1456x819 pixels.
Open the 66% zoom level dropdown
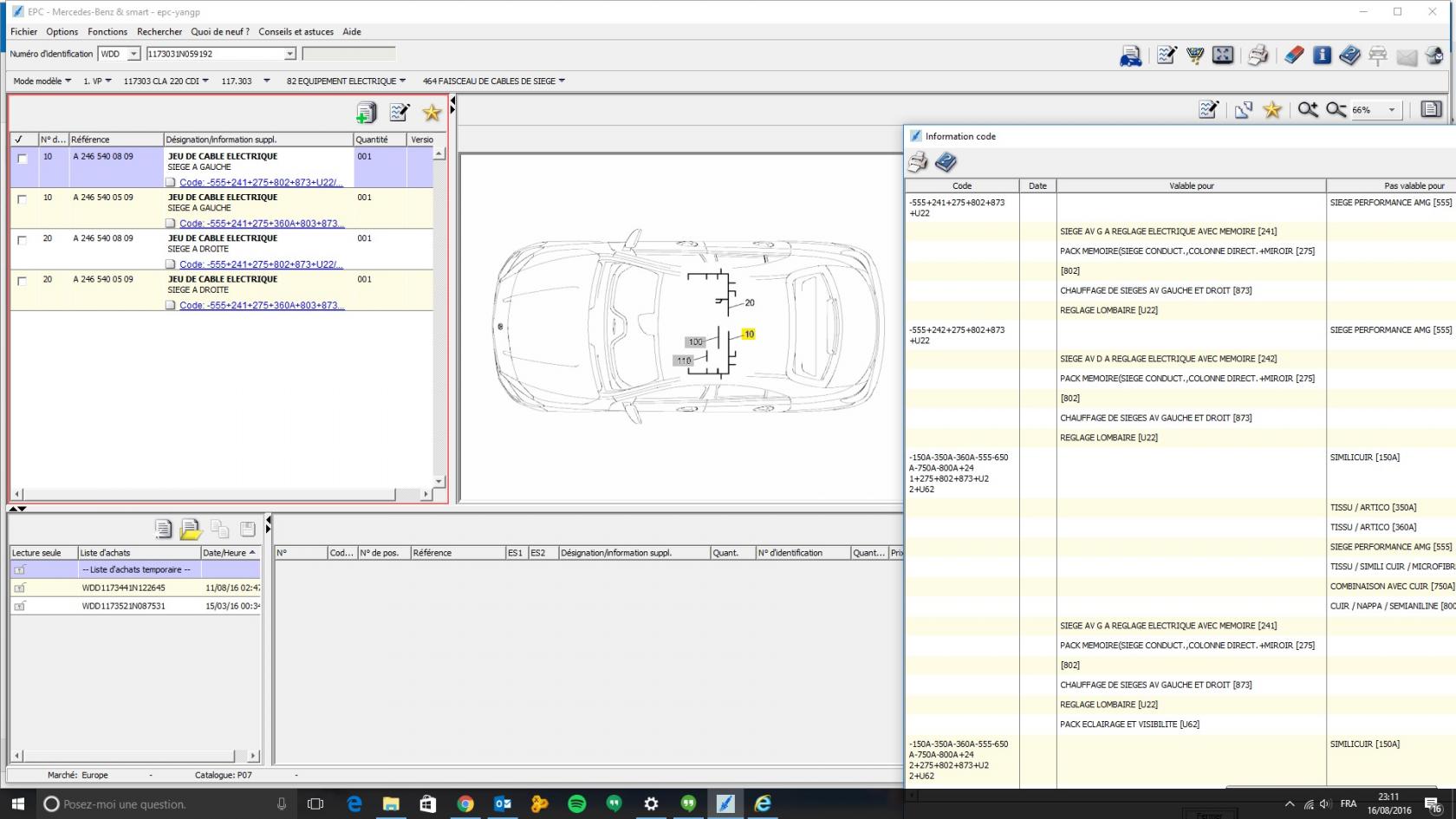tap(1392, 110)
